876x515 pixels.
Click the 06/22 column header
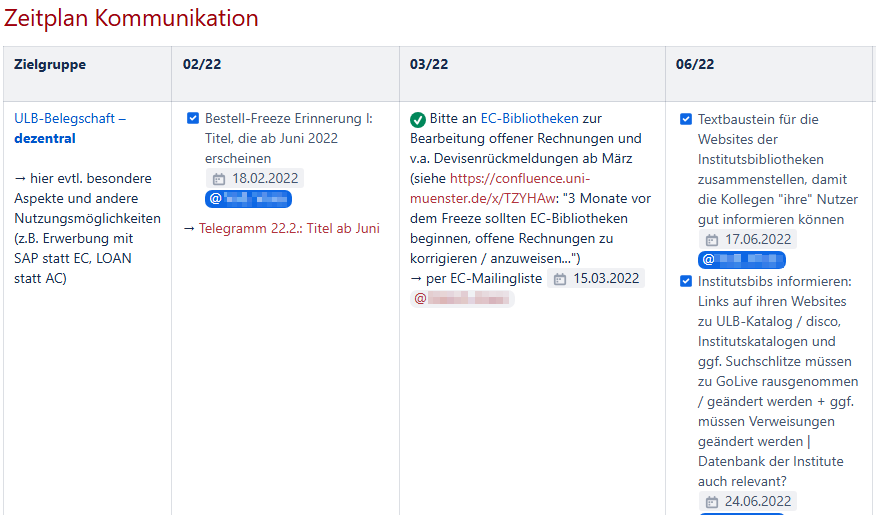coord(695,64)
